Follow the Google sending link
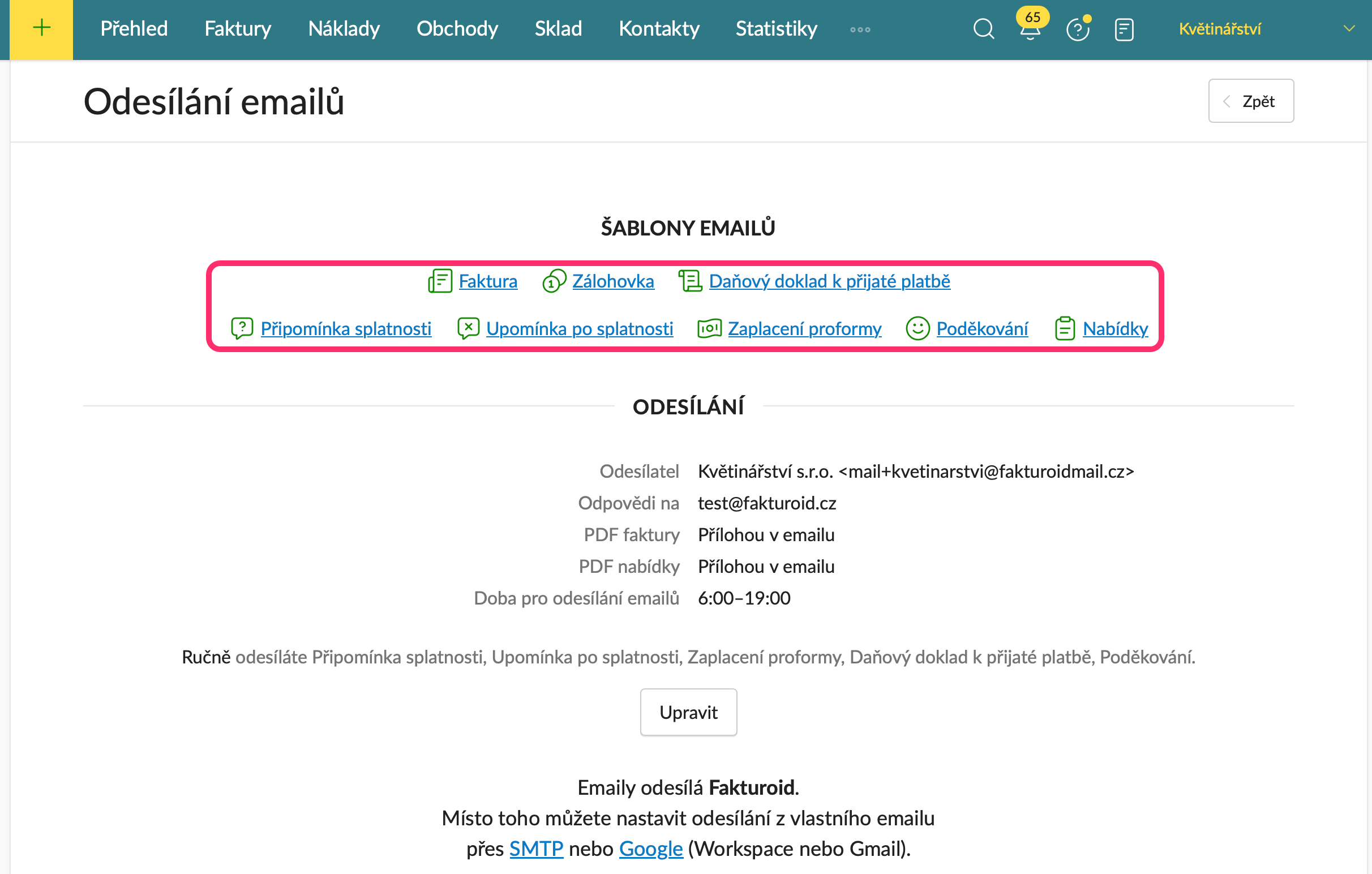The width and height of the screenshot is (1372, 874). click(651, 849)
